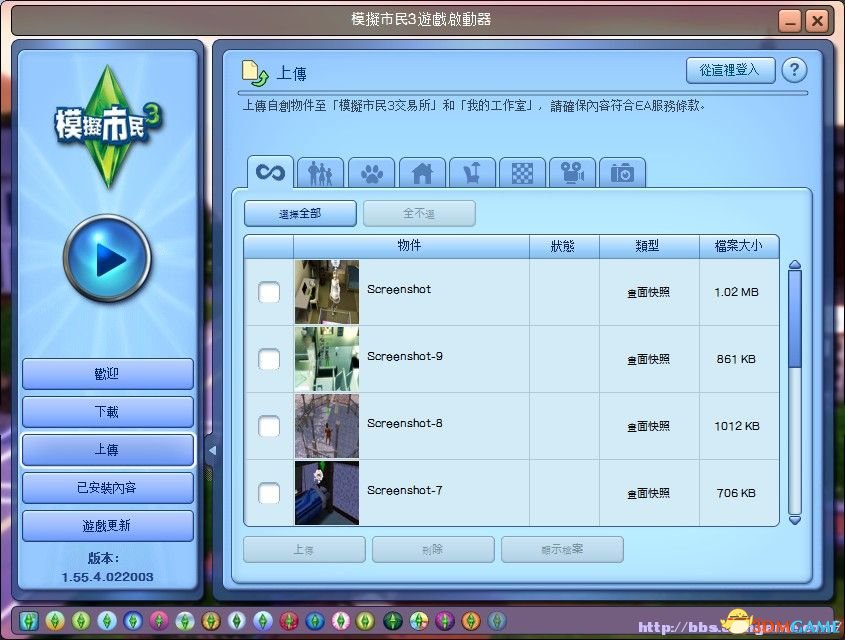Open the All items infinity tab
Viewport: 845px width, 640px height.
270,172
